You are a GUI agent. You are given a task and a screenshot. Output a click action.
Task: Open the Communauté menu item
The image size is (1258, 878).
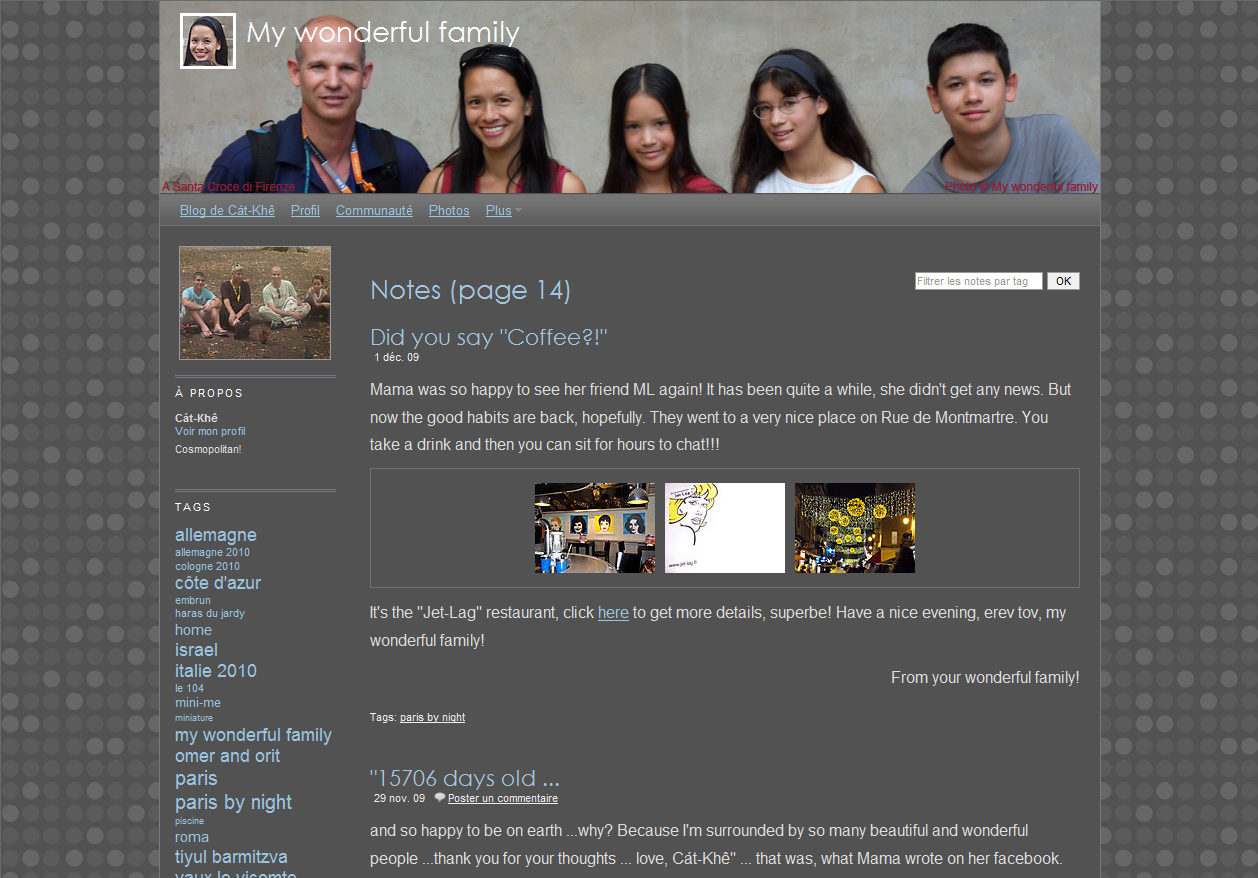[x=374, y=211]
